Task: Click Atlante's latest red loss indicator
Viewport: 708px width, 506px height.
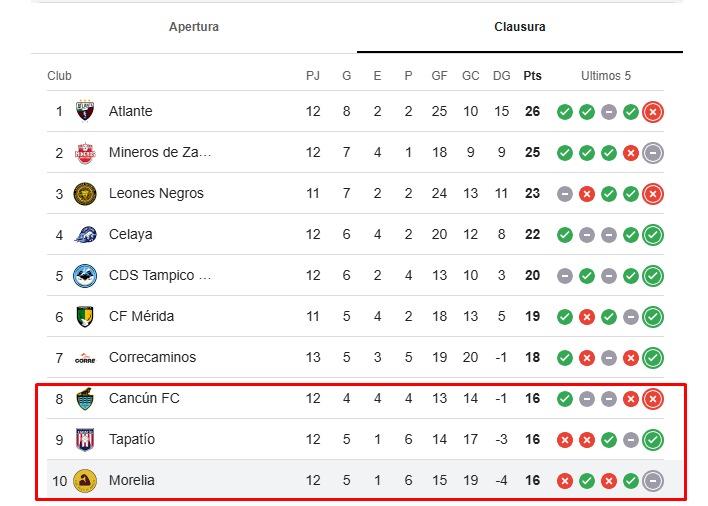Action: coord(653,111)
